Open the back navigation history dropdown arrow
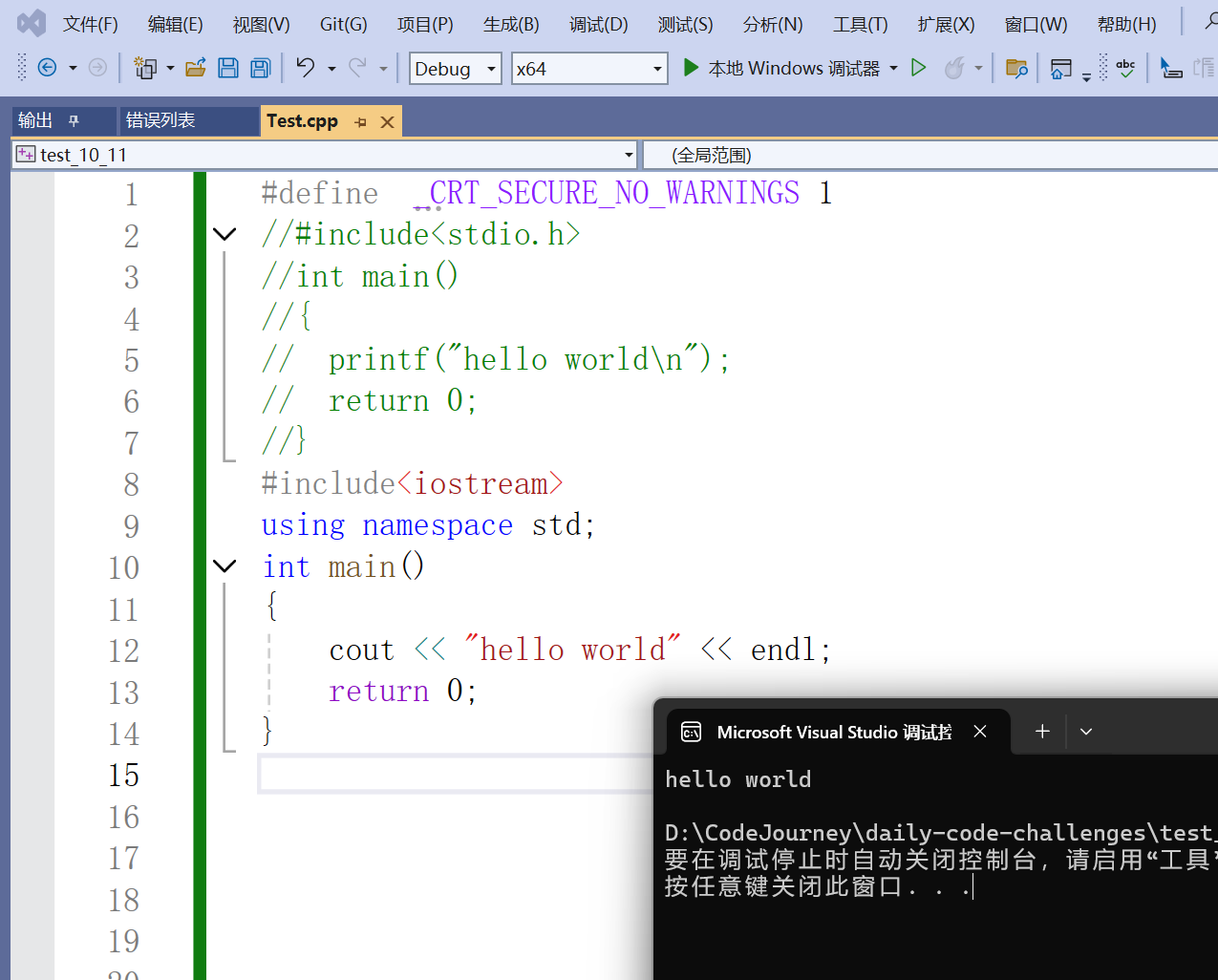 click(x=73, y=68)
